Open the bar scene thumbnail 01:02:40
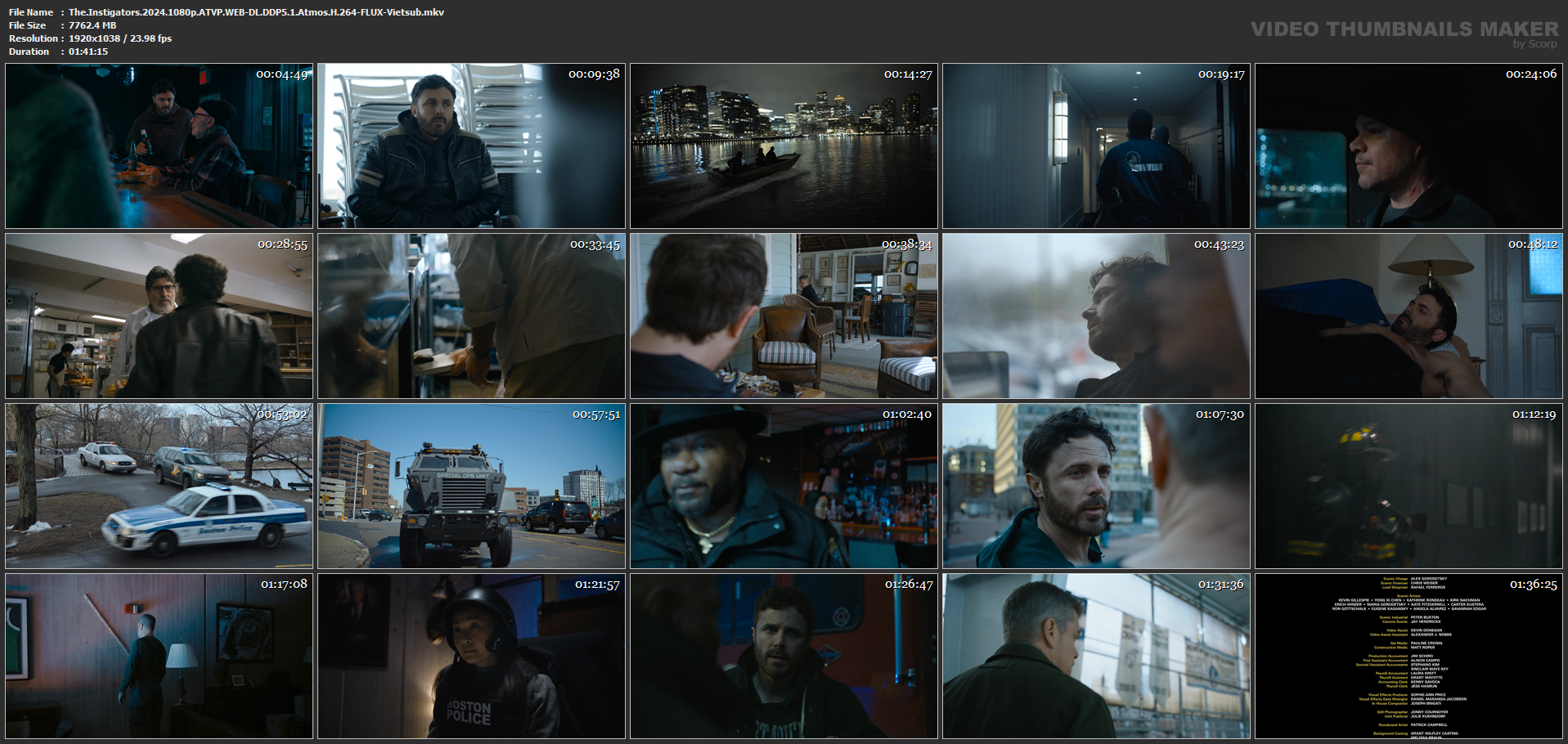 [784, 486]
